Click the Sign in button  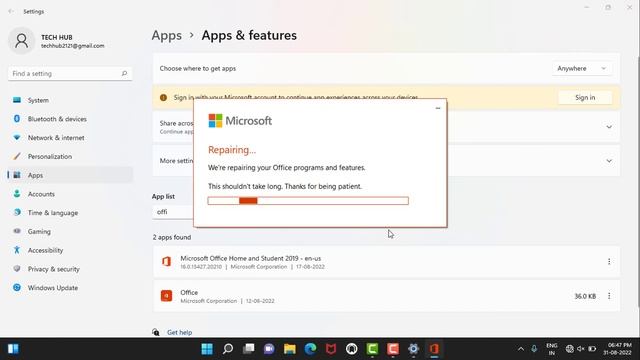point(585,98)
